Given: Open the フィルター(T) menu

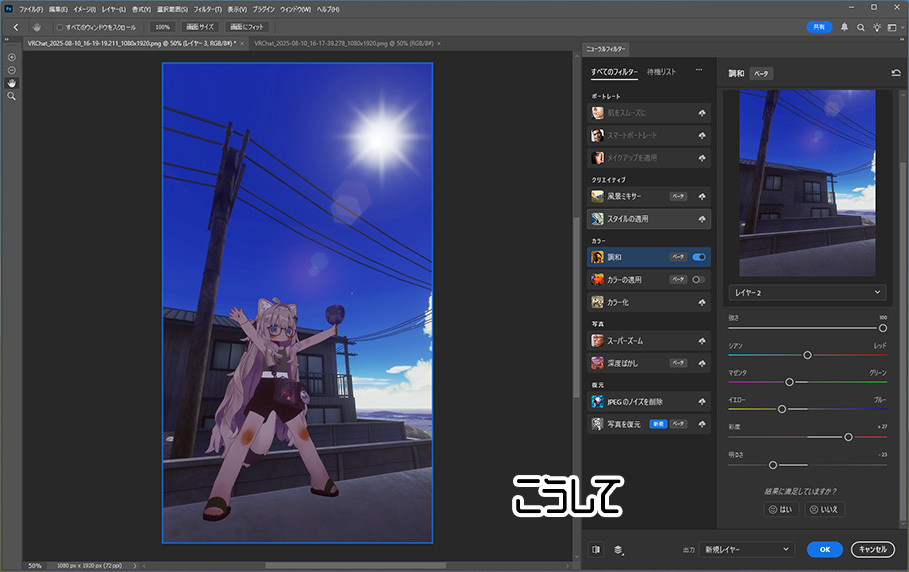Looking at the screenshot, I should [x=208, y=9].
